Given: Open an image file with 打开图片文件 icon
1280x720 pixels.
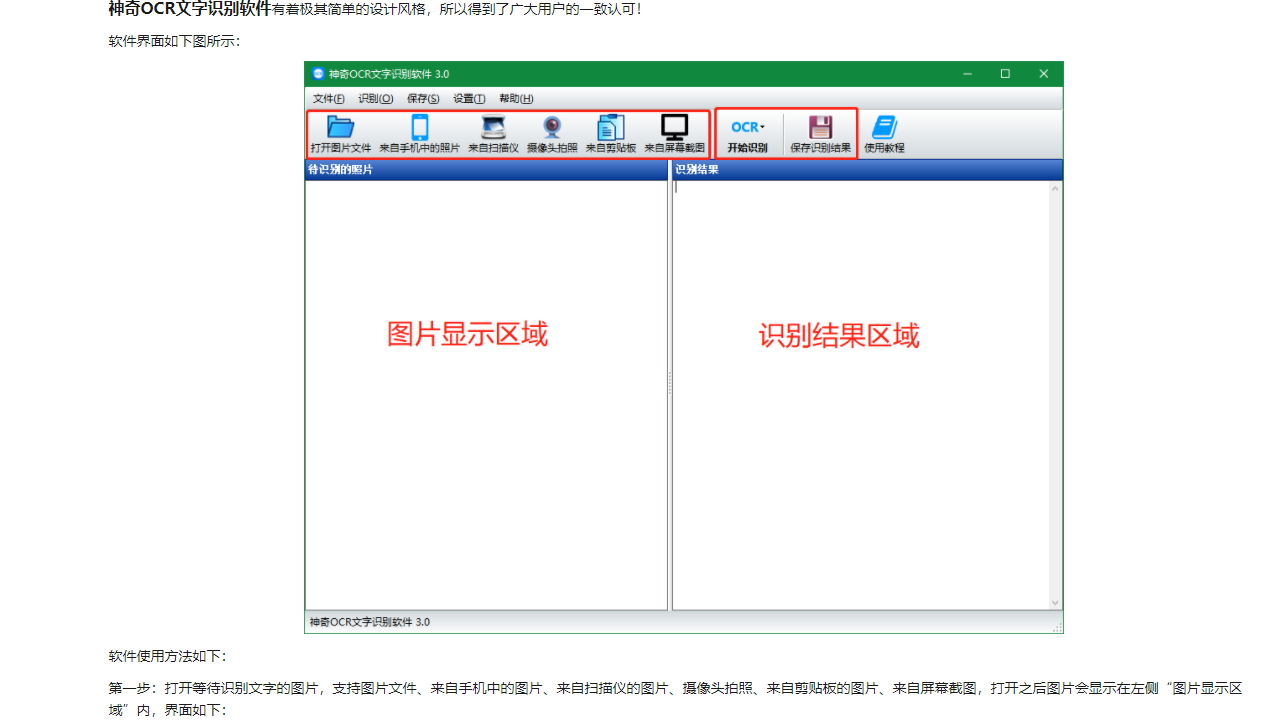Looking at the screenshot, I should tap(340, 132).
